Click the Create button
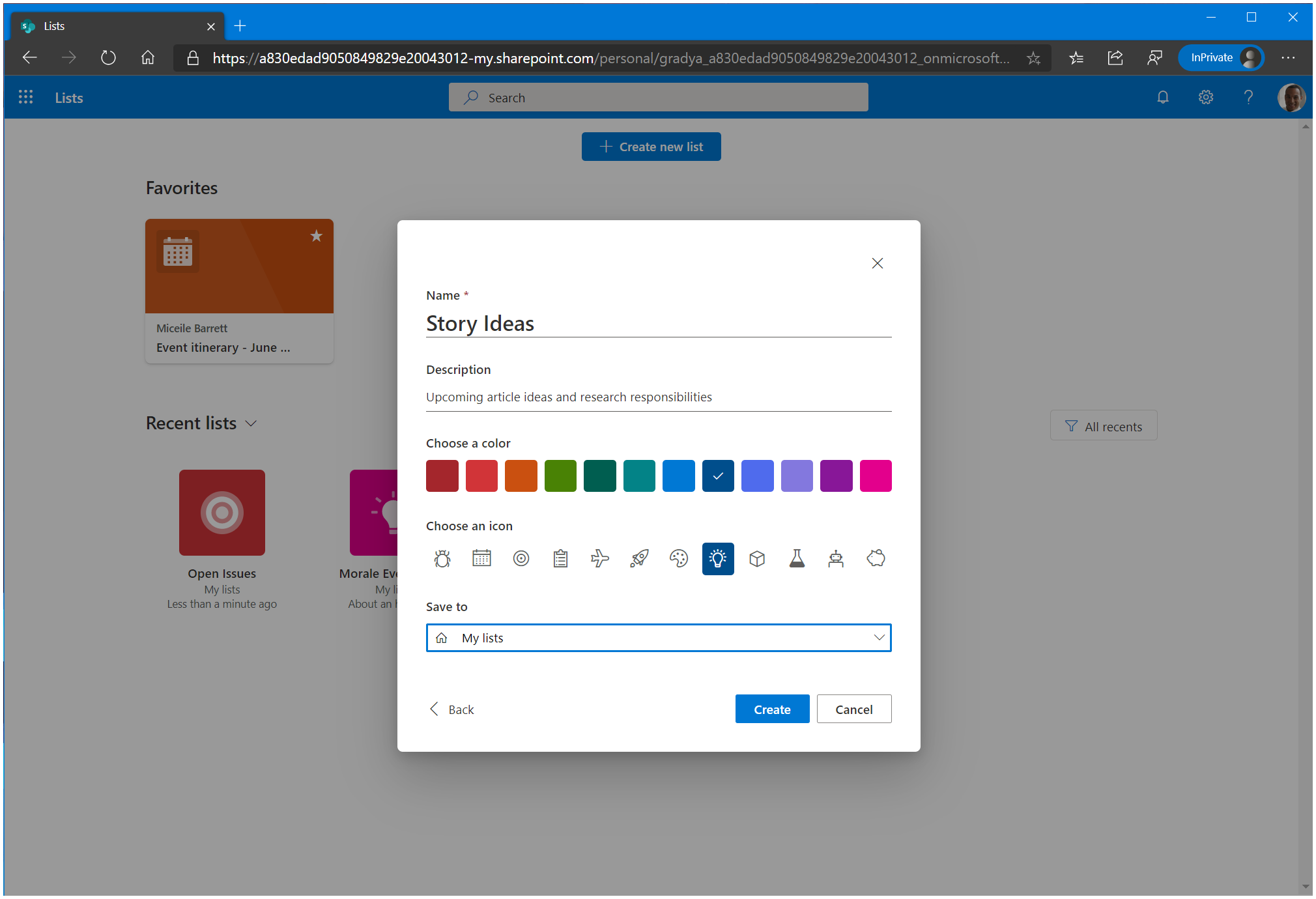 (772, 709)
